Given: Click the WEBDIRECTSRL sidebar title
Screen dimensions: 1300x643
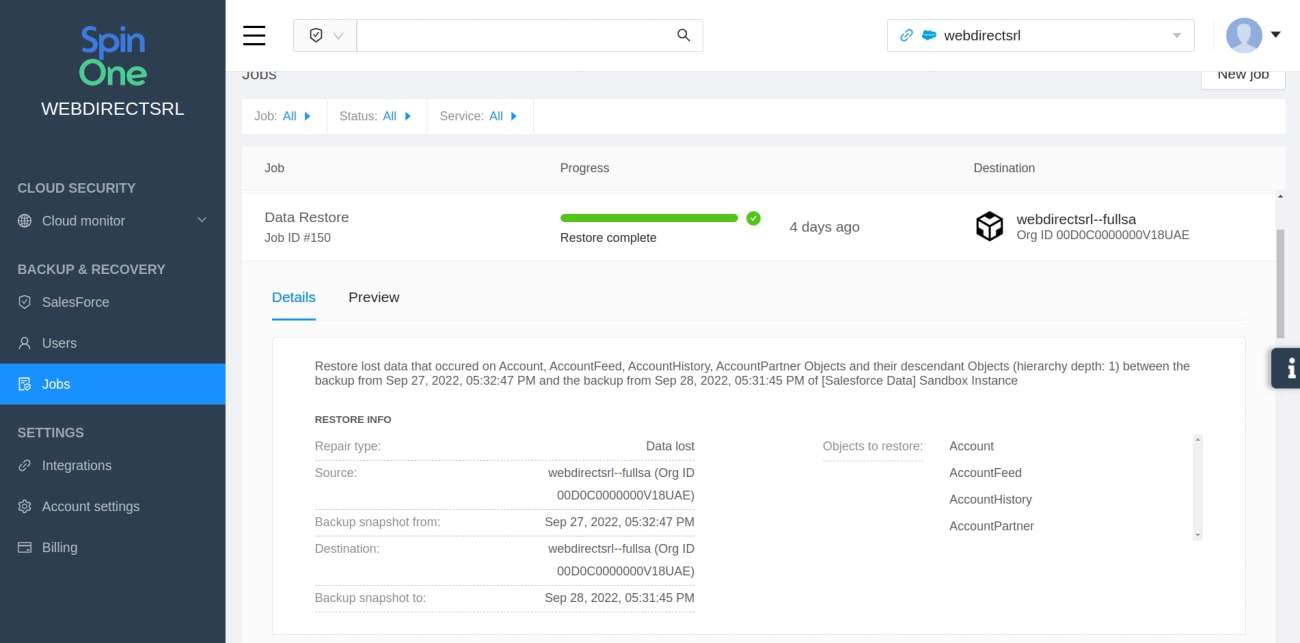Looking at the screenshot, I should pos(113,109).
